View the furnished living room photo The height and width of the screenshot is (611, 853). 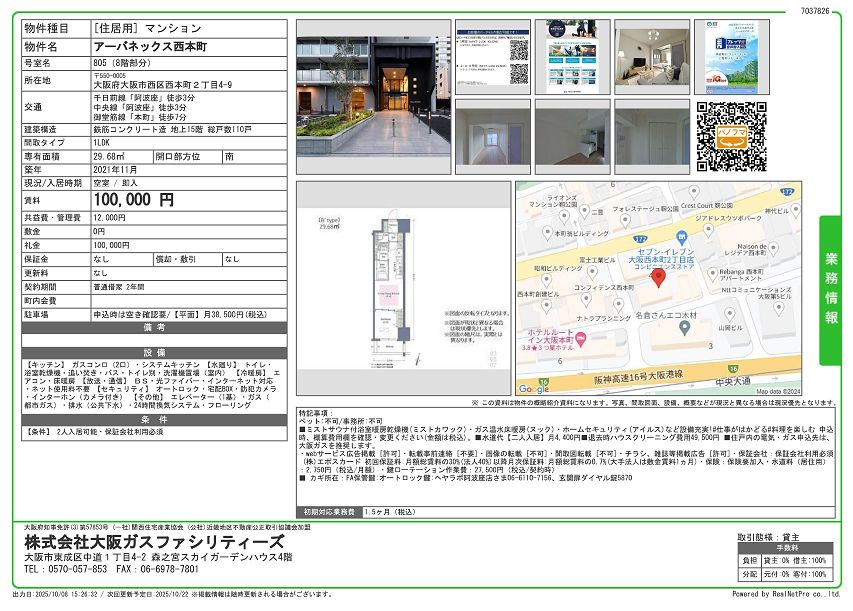651,56
